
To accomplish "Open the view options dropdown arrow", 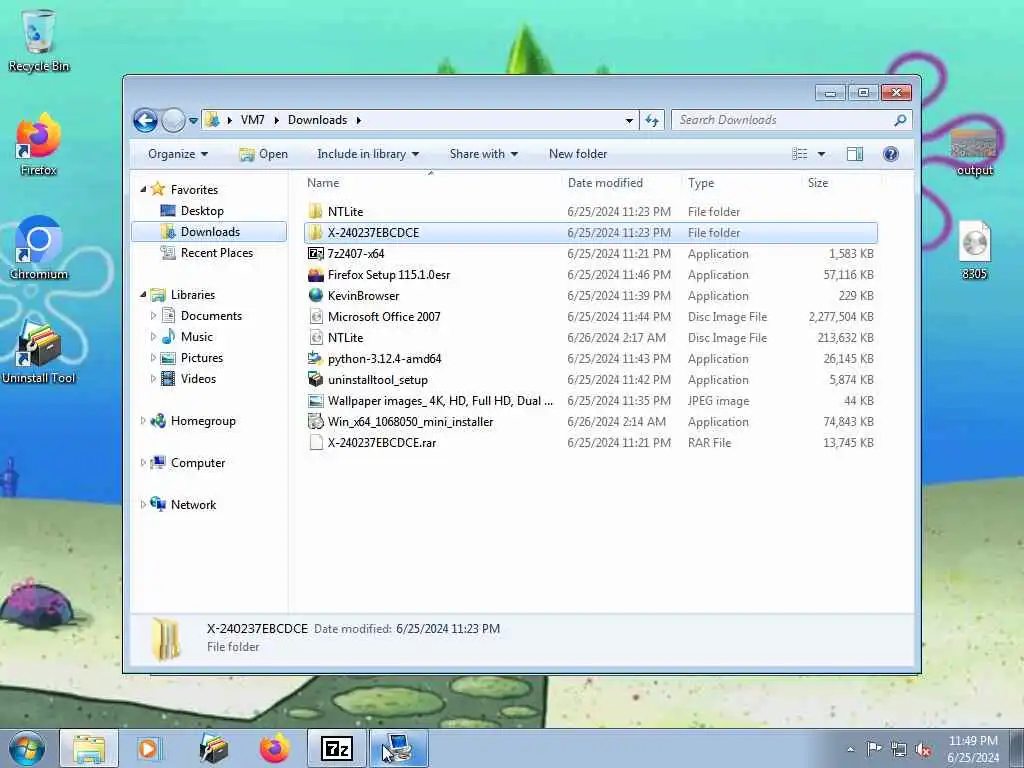I will point(821,154).
